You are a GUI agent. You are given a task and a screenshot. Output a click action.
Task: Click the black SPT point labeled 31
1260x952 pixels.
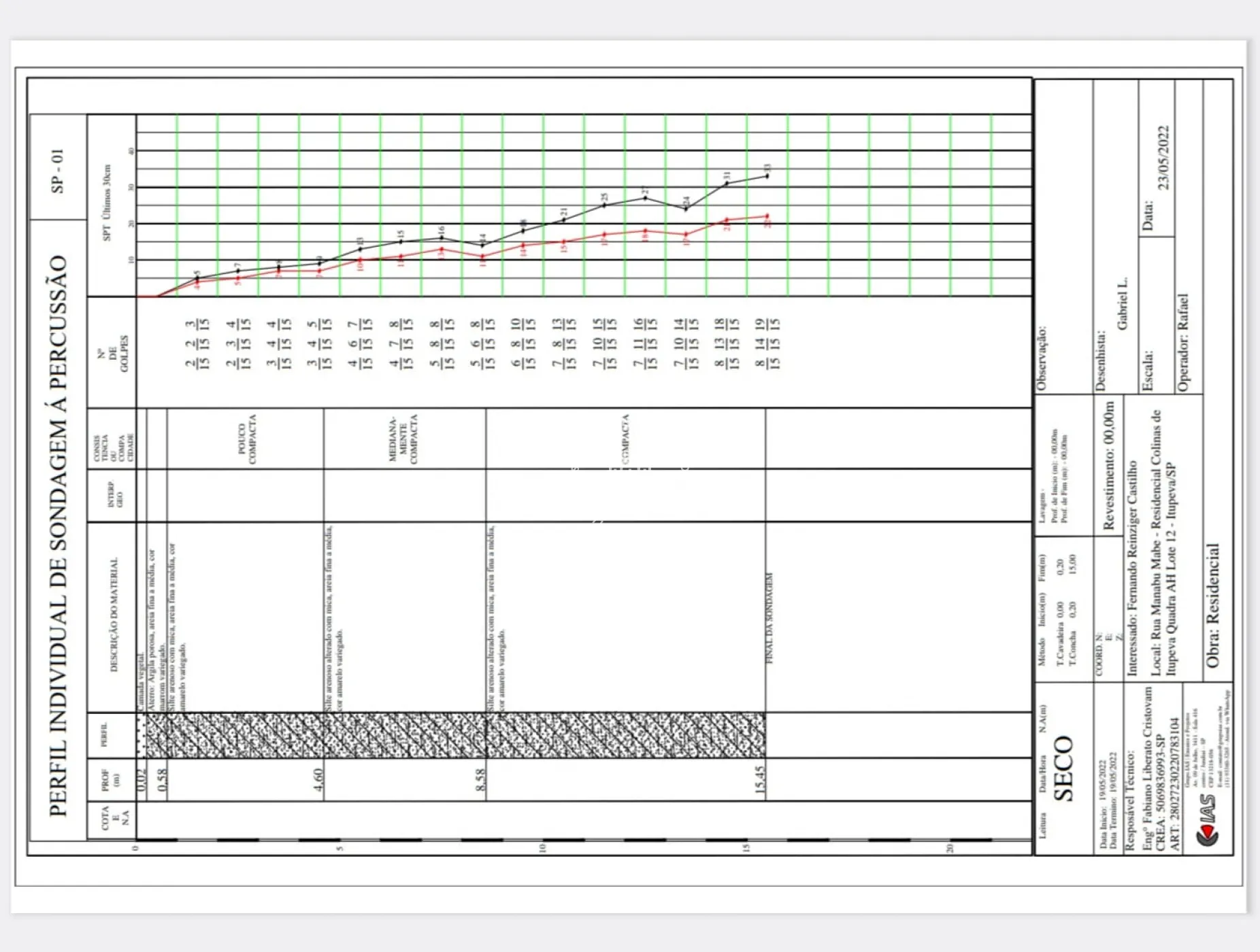tap(727, 184)
